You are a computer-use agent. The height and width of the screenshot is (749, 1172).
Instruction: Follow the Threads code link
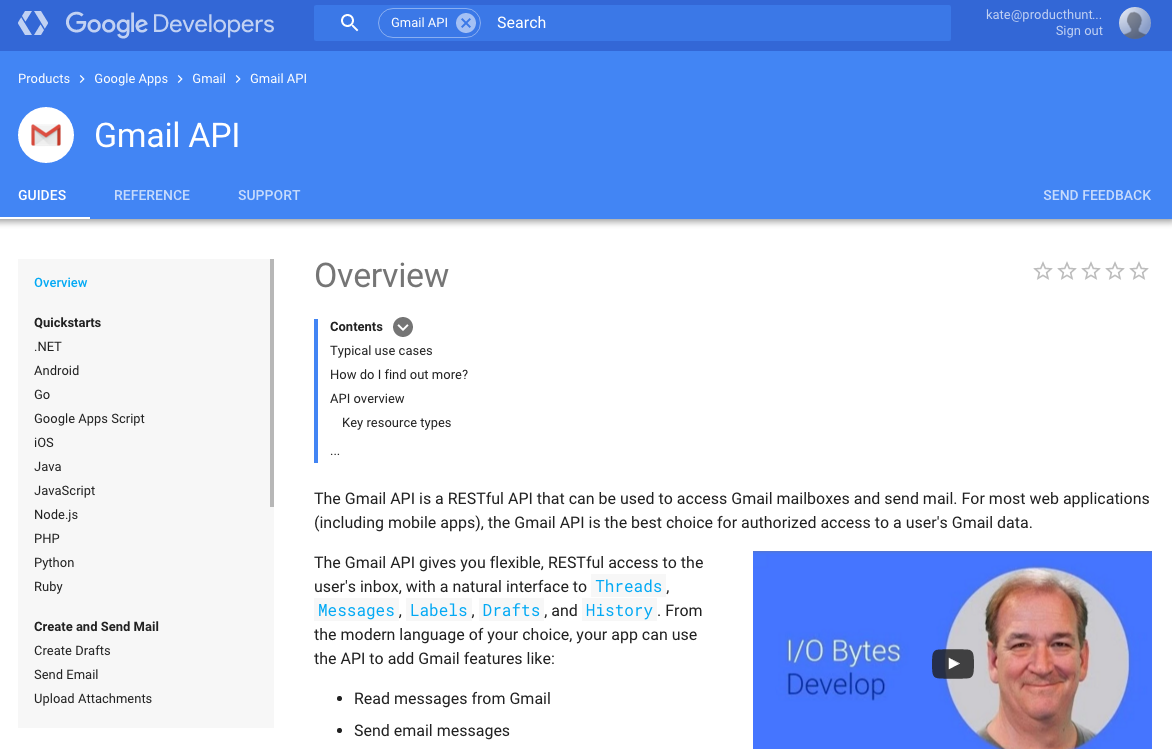click(x=629, y=586)
